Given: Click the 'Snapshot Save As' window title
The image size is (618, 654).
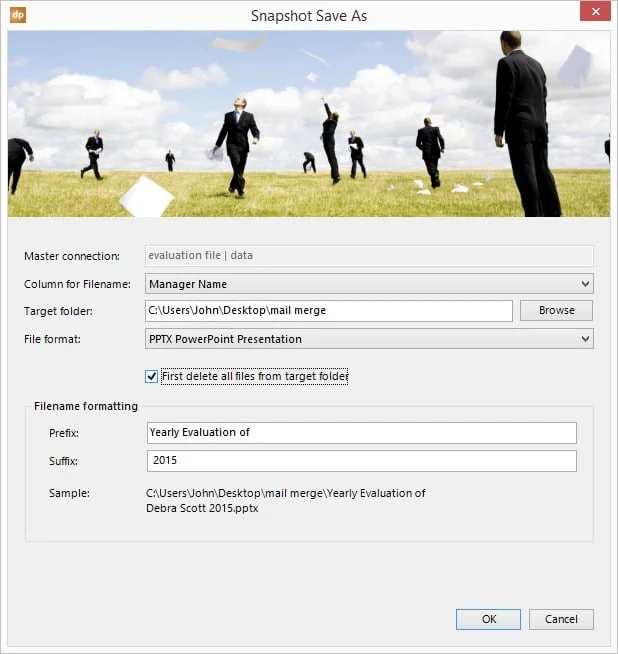Looking at the screenshot, I should (308, 15).
